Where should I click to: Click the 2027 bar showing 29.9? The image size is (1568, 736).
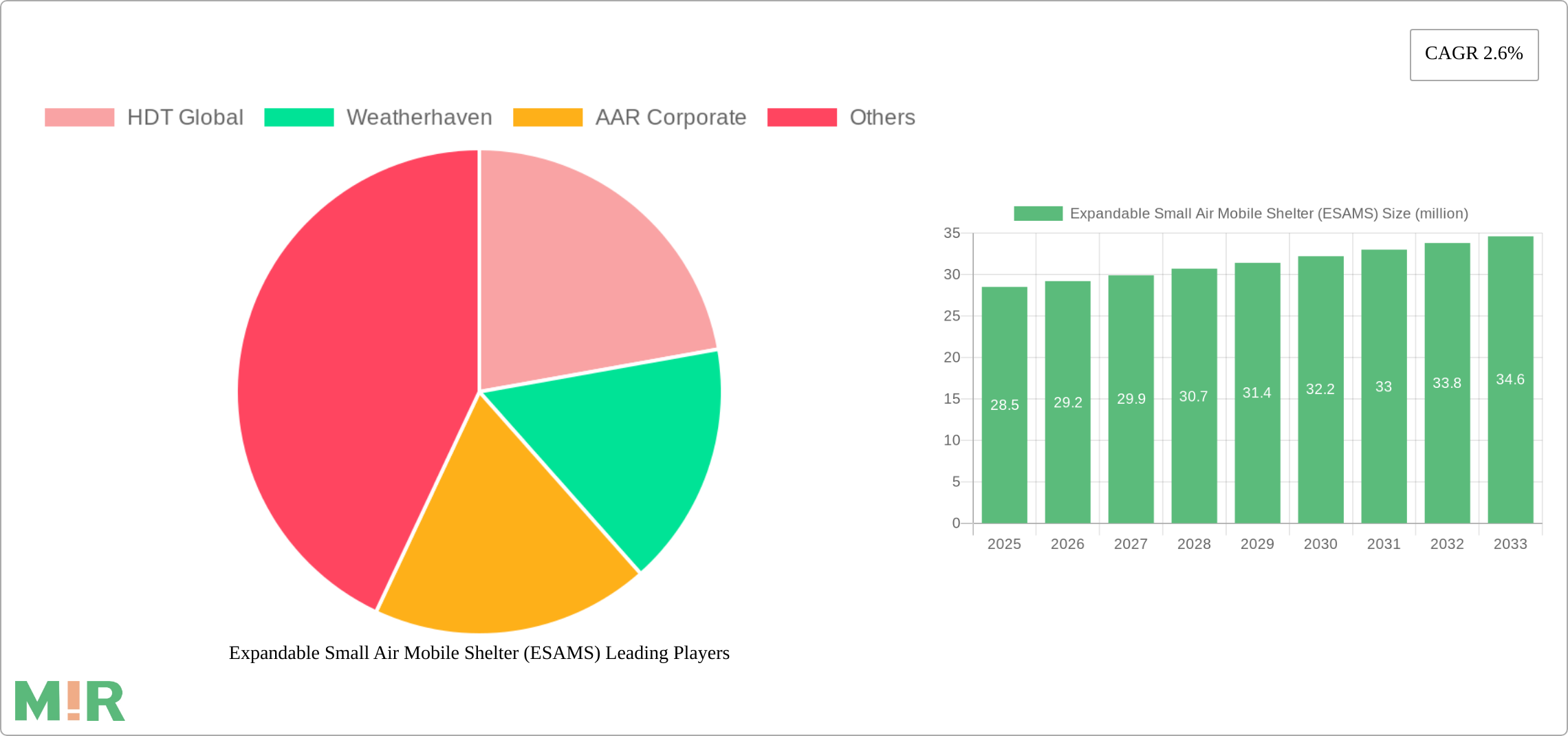[1131, 399]
